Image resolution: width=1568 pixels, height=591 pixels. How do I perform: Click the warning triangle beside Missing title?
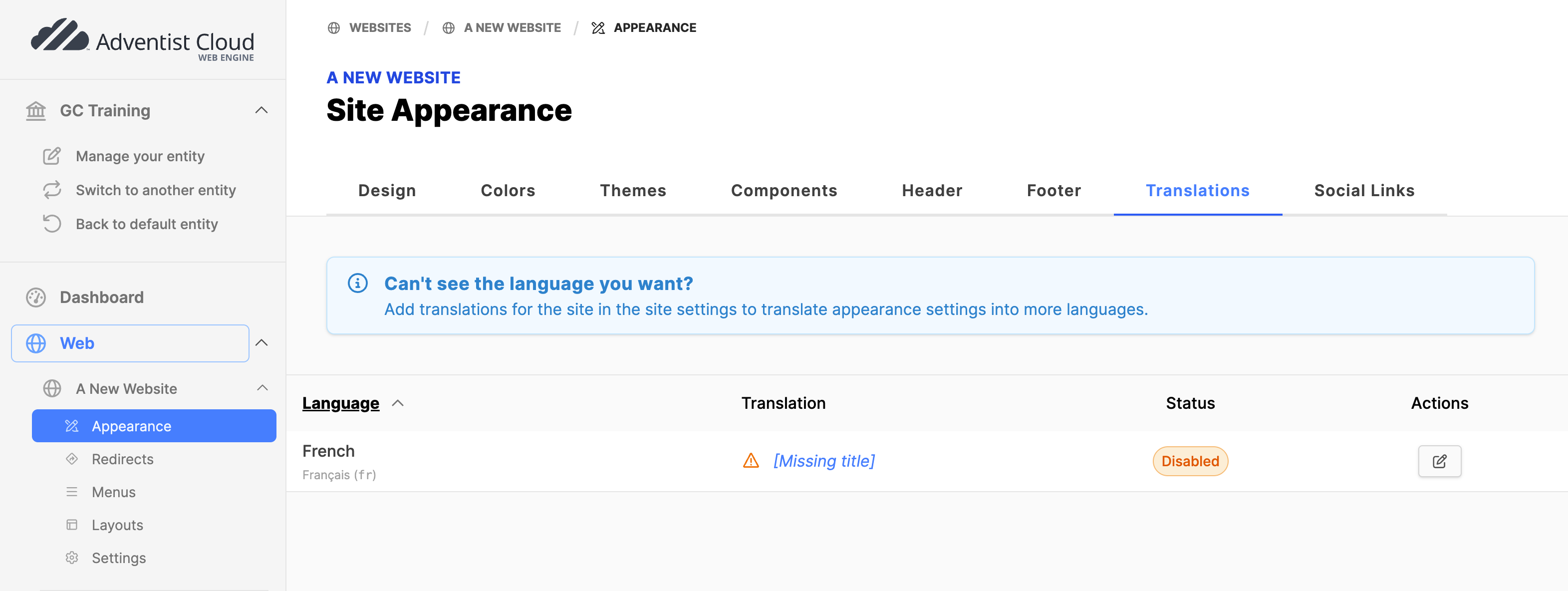click(x=751, y=461)
